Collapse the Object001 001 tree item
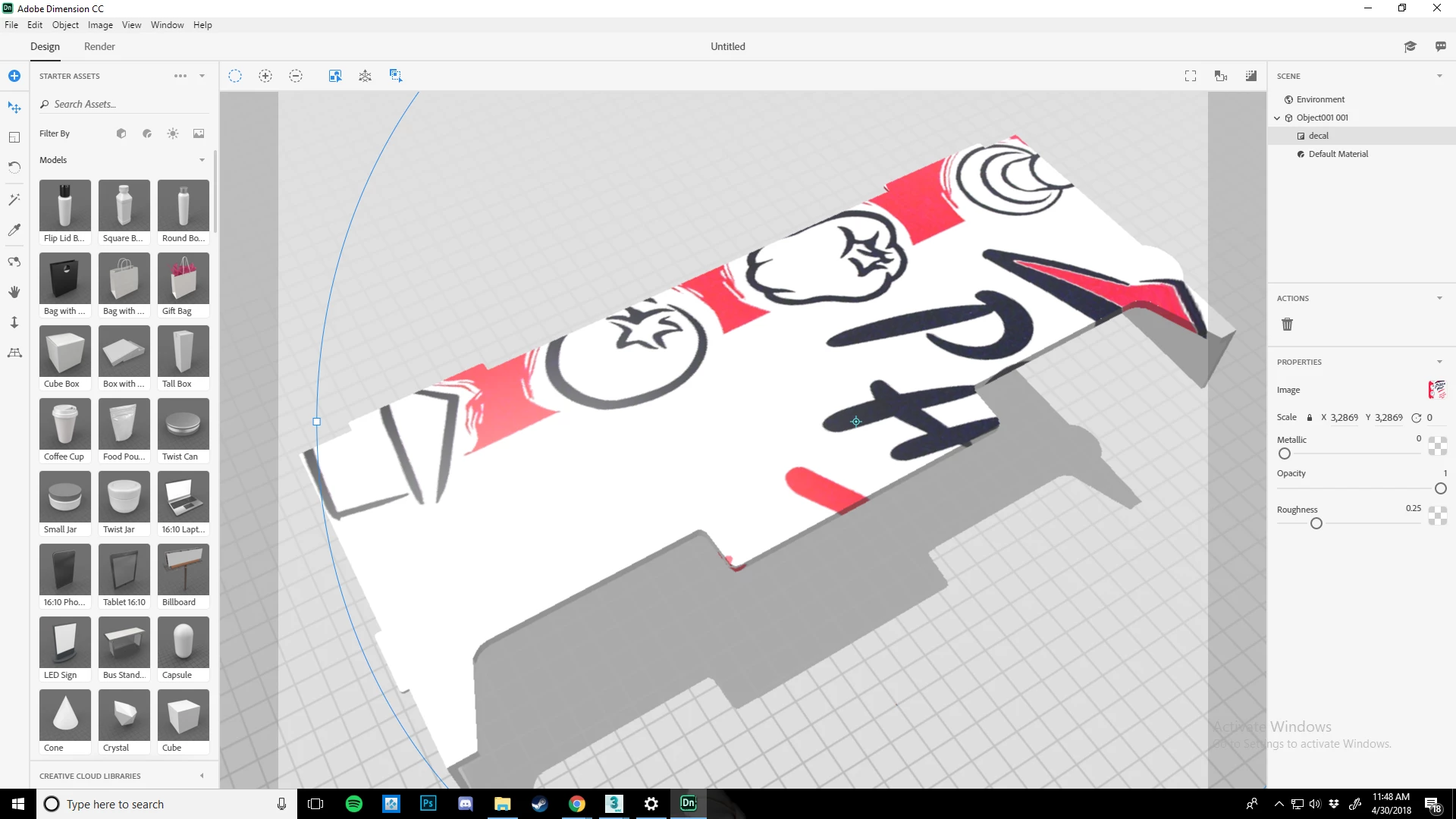 pyautogui.click(x=1277, y=118)
